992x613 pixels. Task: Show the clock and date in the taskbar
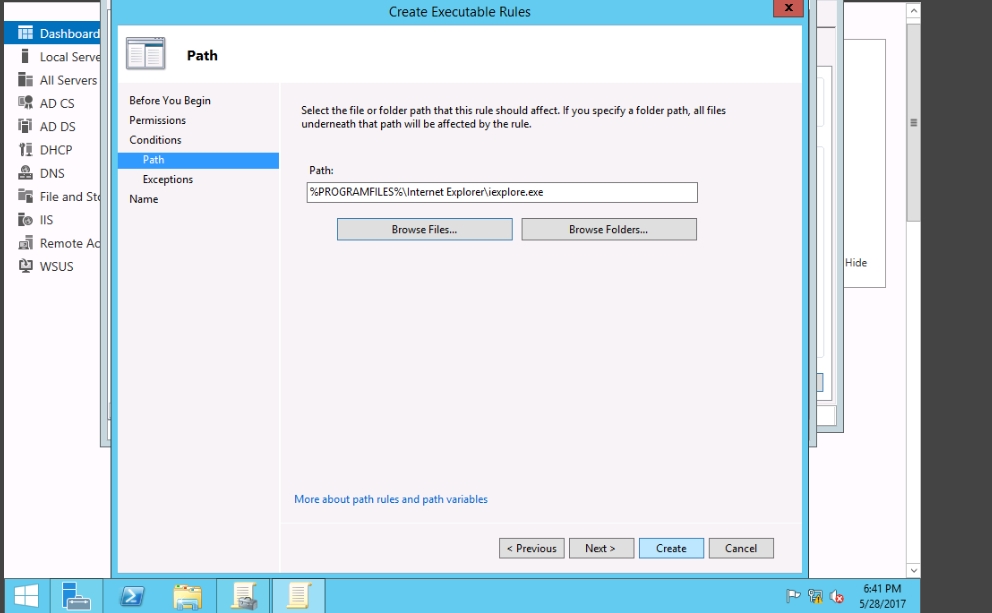pyautogui.click(x=881, y=596)
